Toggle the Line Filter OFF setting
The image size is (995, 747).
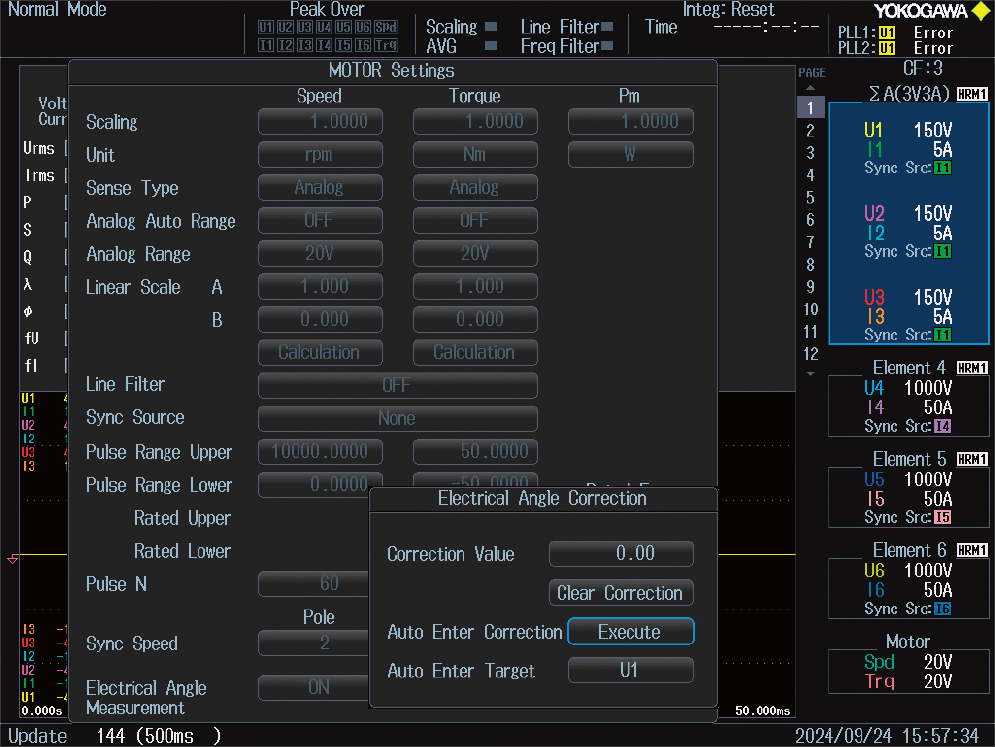[x=397, y=385]
